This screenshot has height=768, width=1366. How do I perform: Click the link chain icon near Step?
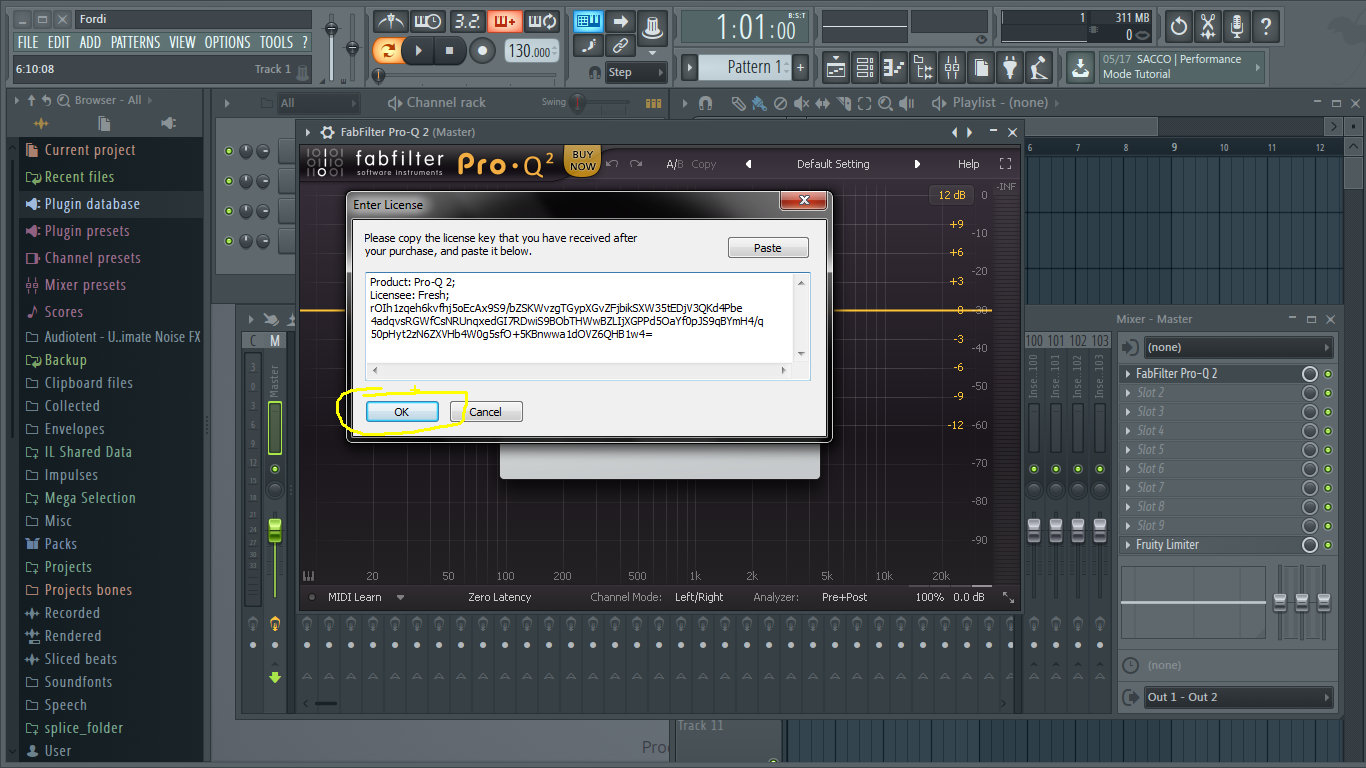(620, 45)
